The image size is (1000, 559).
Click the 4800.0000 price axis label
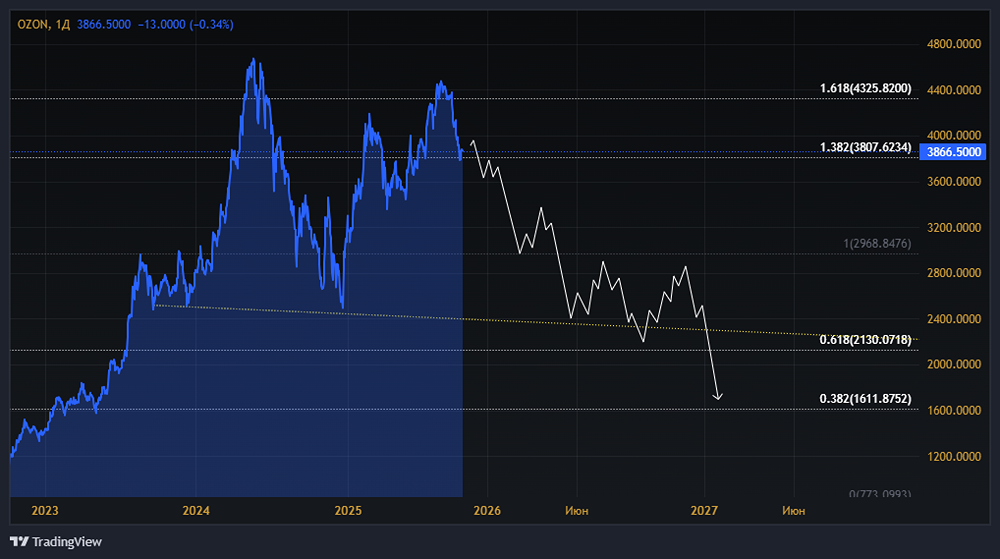(x=953, y=44)
